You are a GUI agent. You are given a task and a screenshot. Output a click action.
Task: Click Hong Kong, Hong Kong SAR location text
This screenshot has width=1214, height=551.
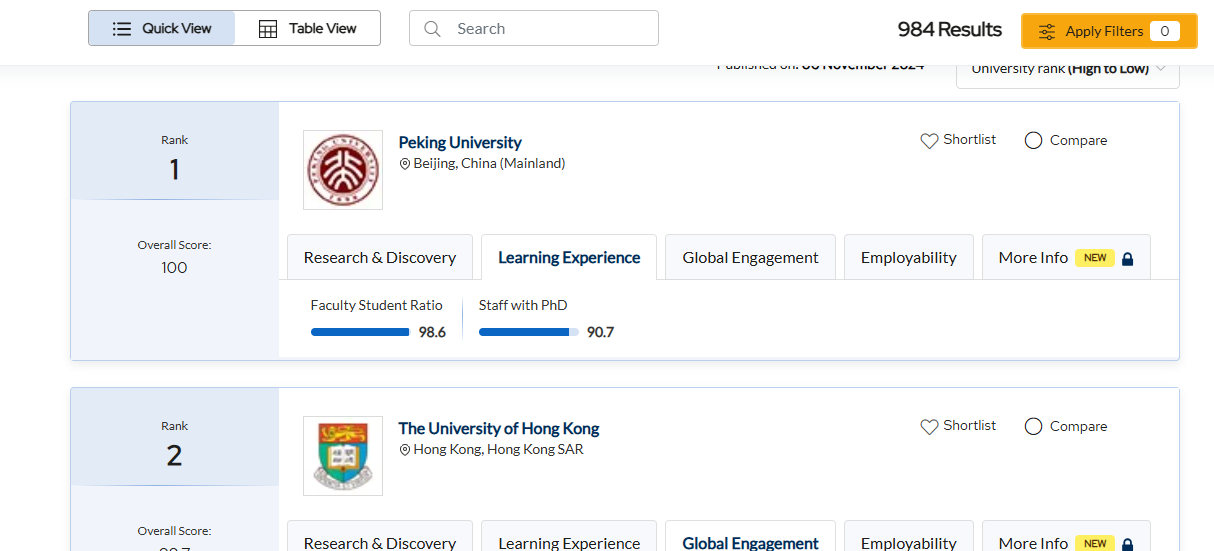[x=498, y=450]
